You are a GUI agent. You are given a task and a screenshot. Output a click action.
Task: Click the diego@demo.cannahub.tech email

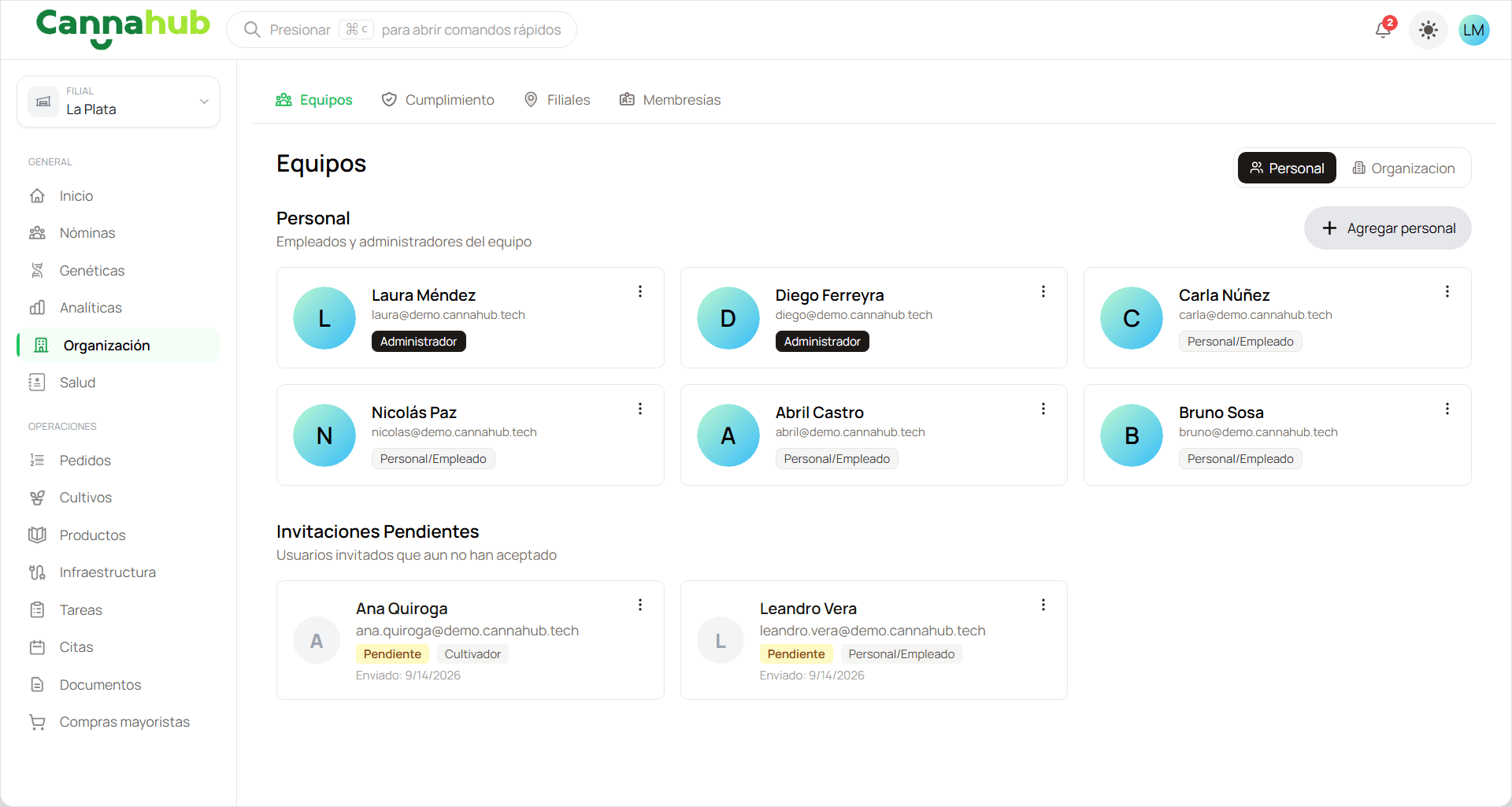tap(854, 315)
